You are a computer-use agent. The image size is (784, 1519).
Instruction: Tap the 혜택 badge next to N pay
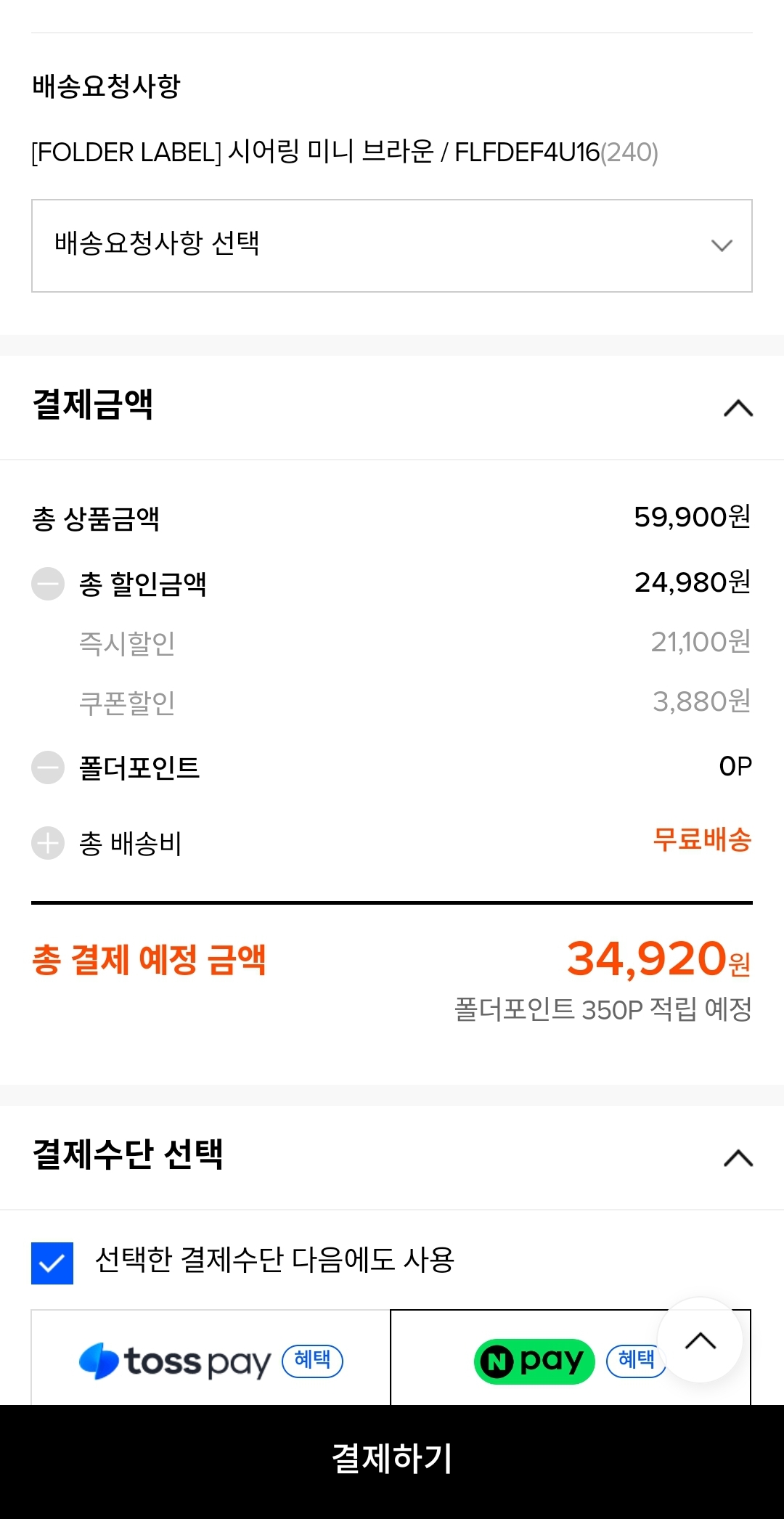(x=634, y=1360)
